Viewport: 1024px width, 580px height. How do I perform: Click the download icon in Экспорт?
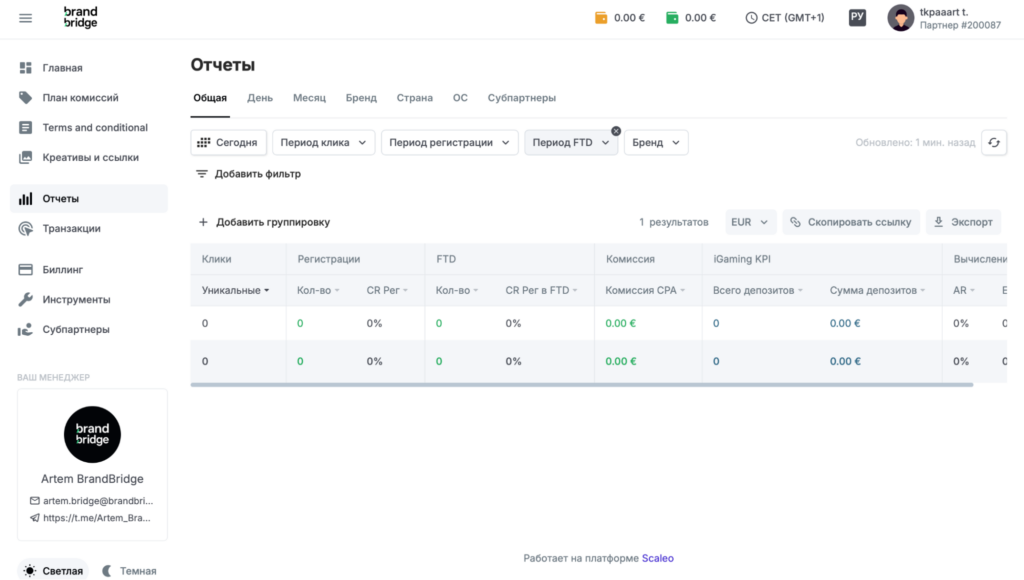pyautogui.click(x=938, y=222)
